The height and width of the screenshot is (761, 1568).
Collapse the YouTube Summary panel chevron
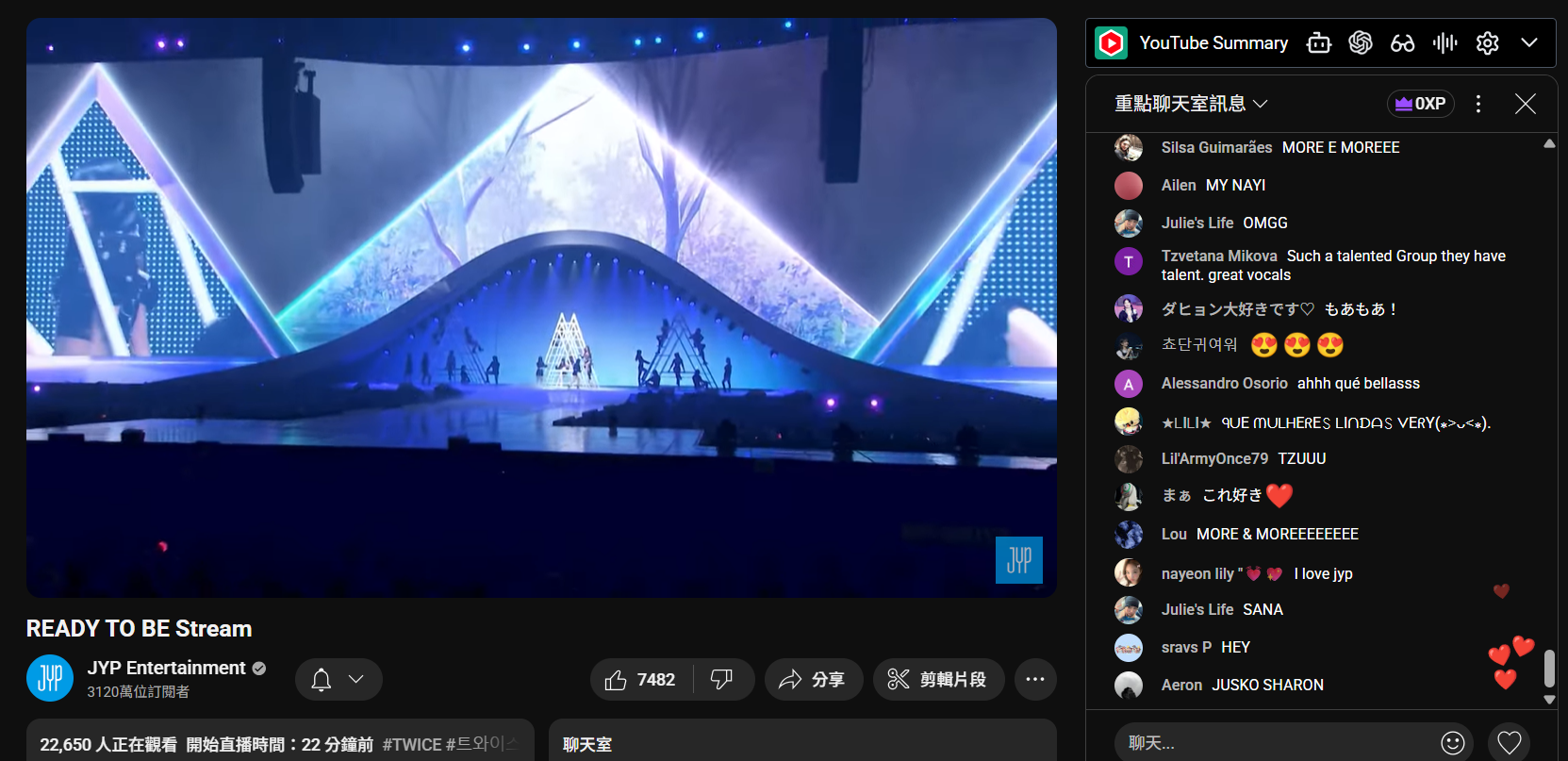(x=1529, y=43)
